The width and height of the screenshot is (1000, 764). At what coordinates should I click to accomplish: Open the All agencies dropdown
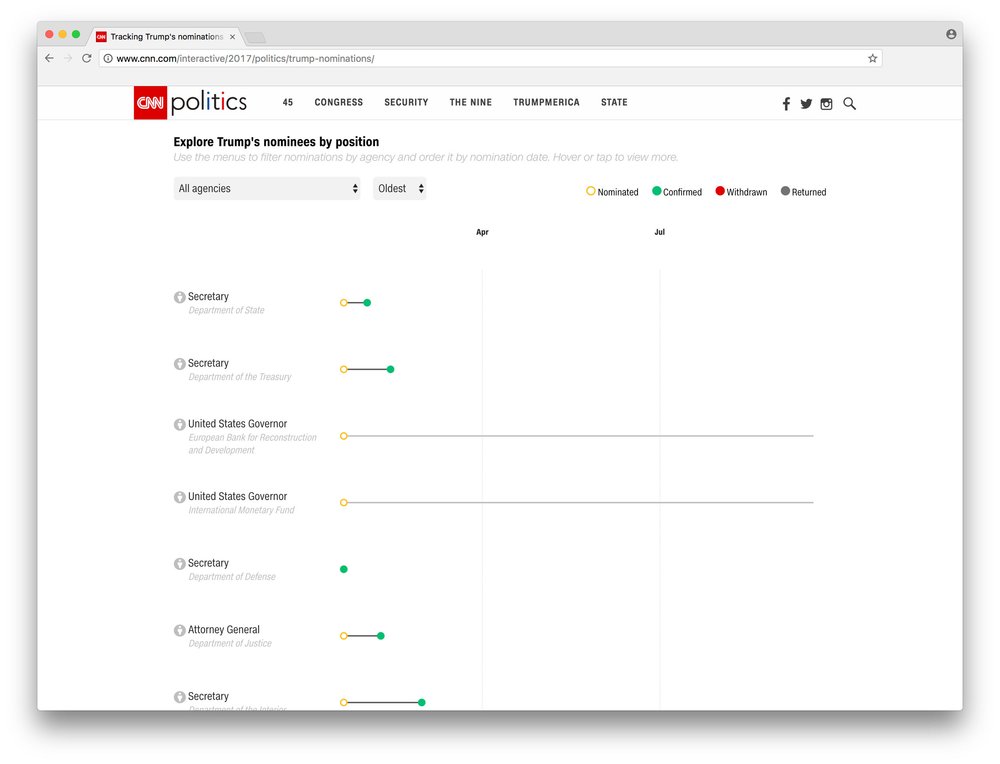pyautogui.click(x=267, y=189)
